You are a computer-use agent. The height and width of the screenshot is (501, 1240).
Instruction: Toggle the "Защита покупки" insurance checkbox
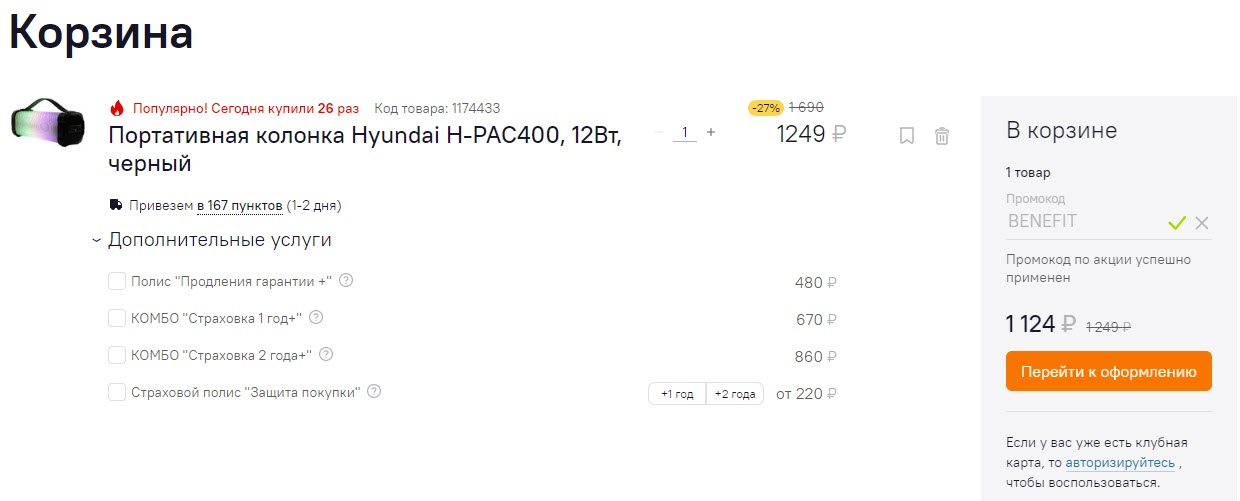pyautogui.click(x=117, y=393)
